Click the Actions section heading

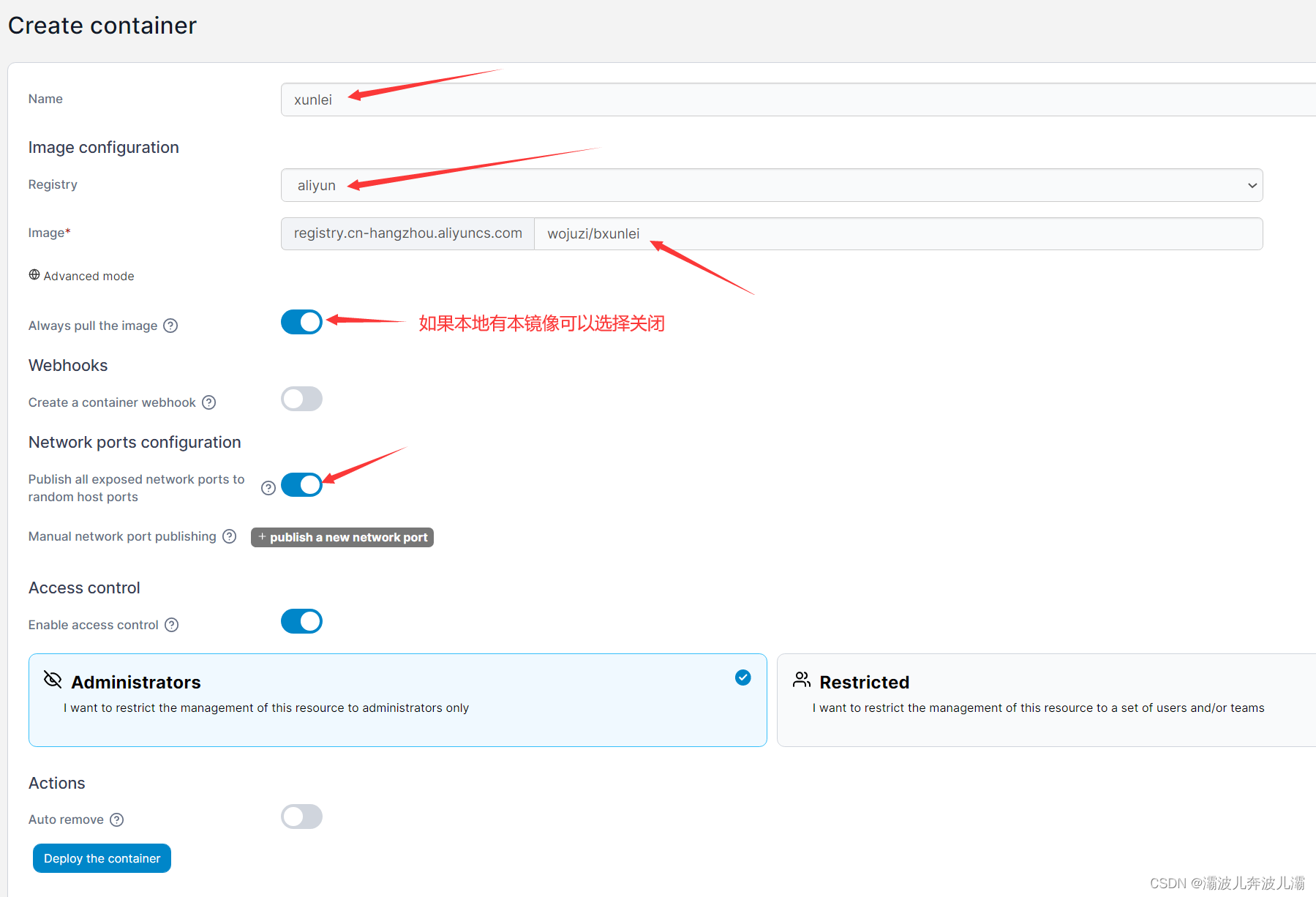point(57,783)
